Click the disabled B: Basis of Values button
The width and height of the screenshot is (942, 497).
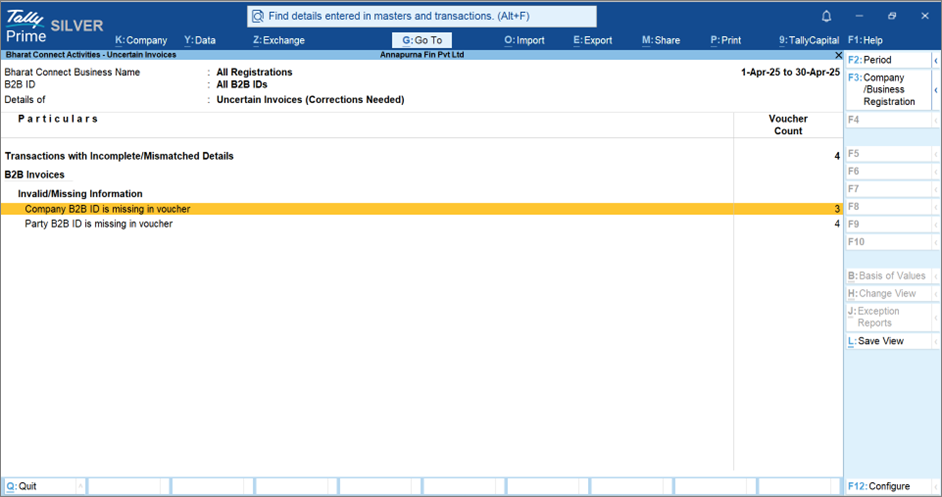pyautogui.click(x=889, y=276)
